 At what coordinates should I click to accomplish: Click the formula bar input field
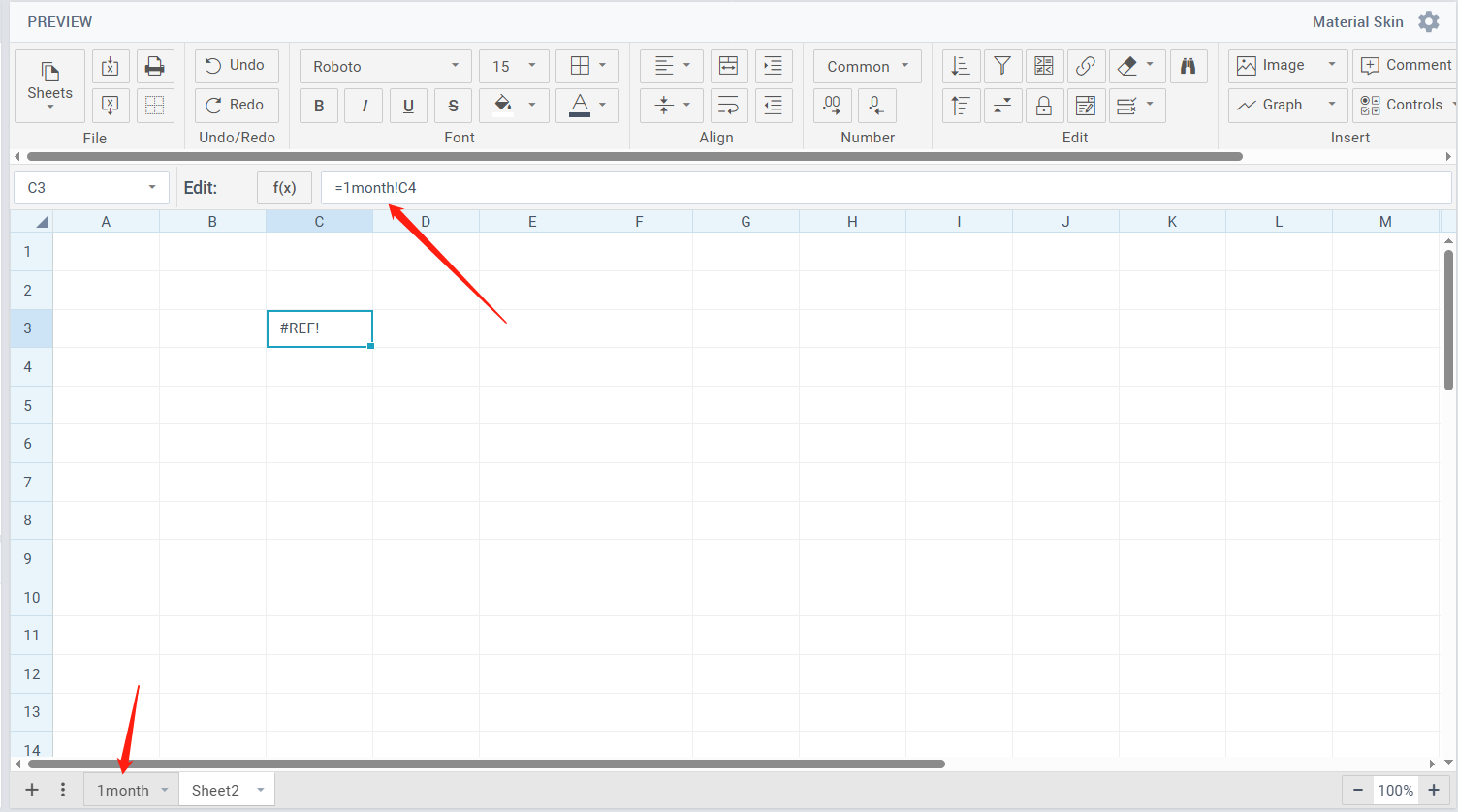click(x=872, y=188)
